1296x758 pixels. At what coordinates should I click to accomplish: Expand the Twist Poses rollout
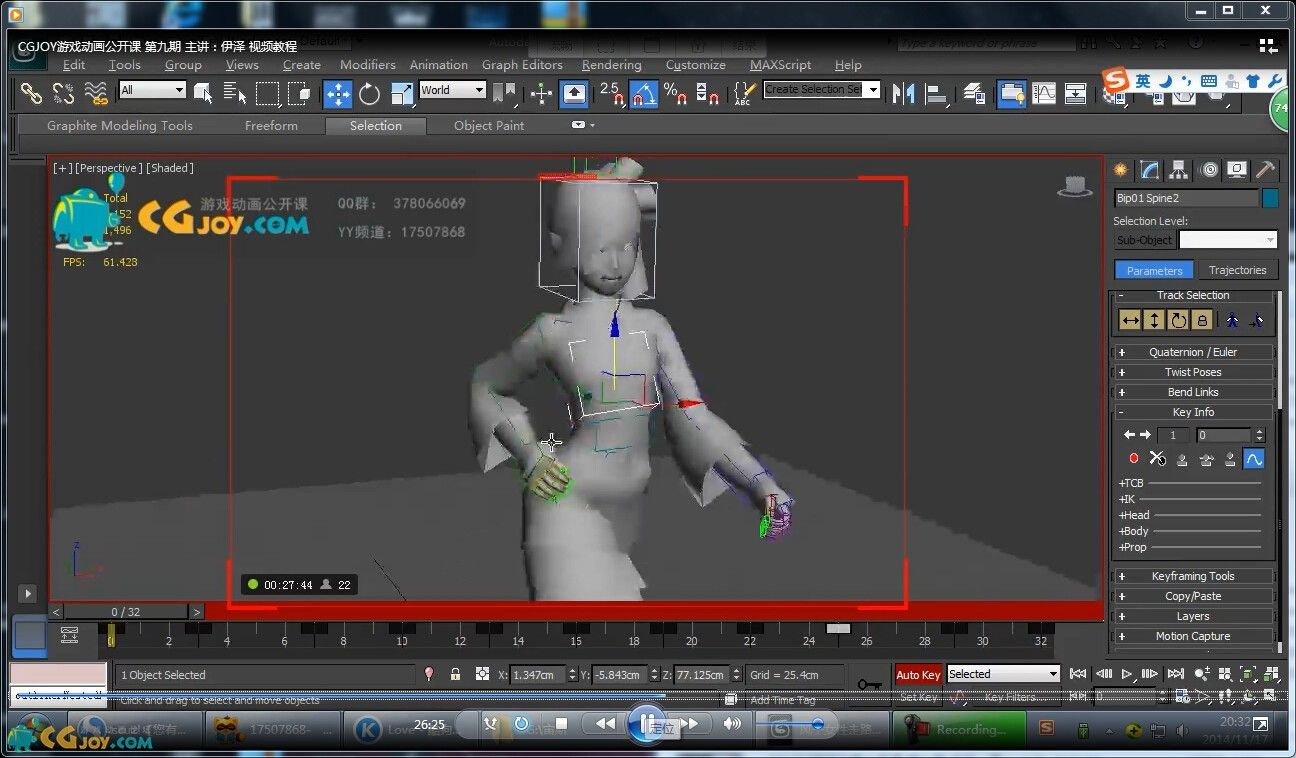click(1193, 372)
